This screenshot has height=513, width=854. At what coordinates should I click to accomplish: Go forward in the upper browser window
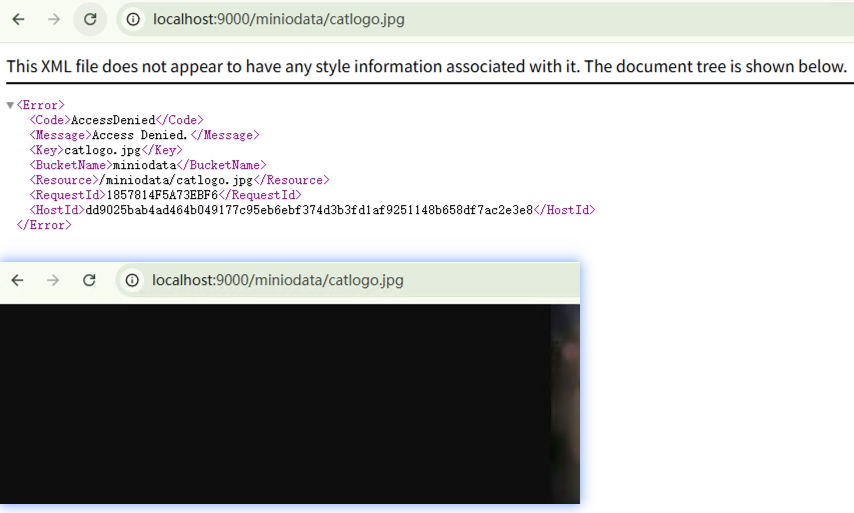54,20
